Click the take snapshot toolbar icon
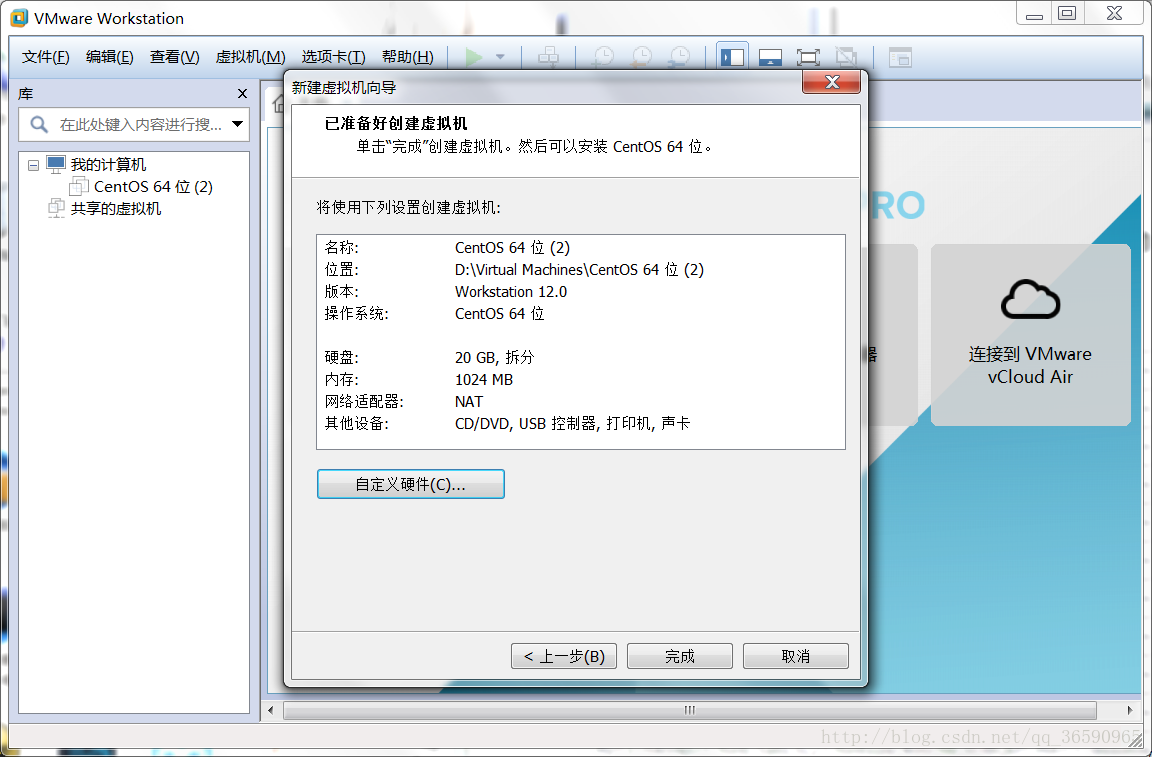 coord(603,57)
